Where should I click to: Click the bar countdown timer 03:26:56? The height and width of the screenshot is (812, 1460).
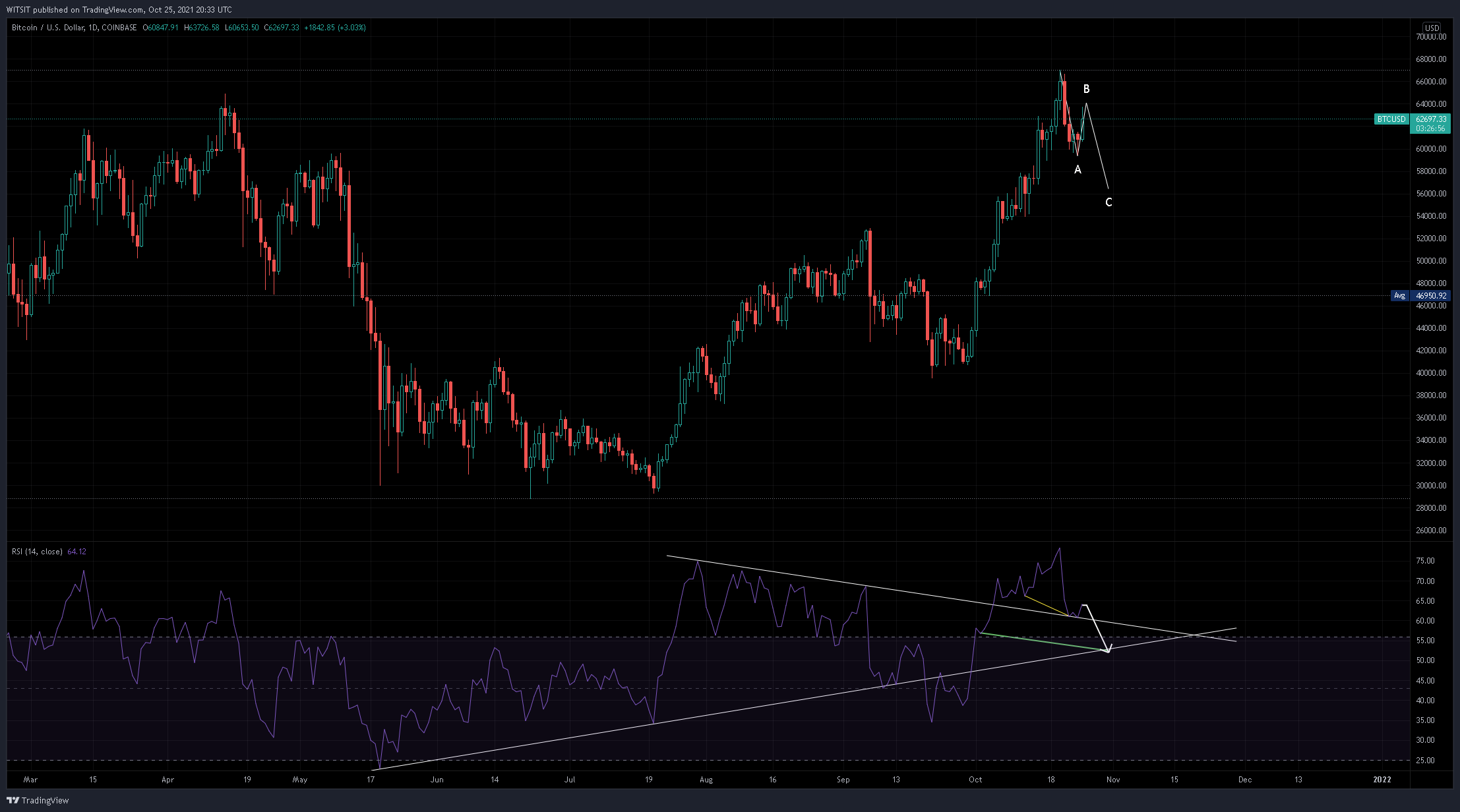pyautogui.click(x=1431, y=129)
